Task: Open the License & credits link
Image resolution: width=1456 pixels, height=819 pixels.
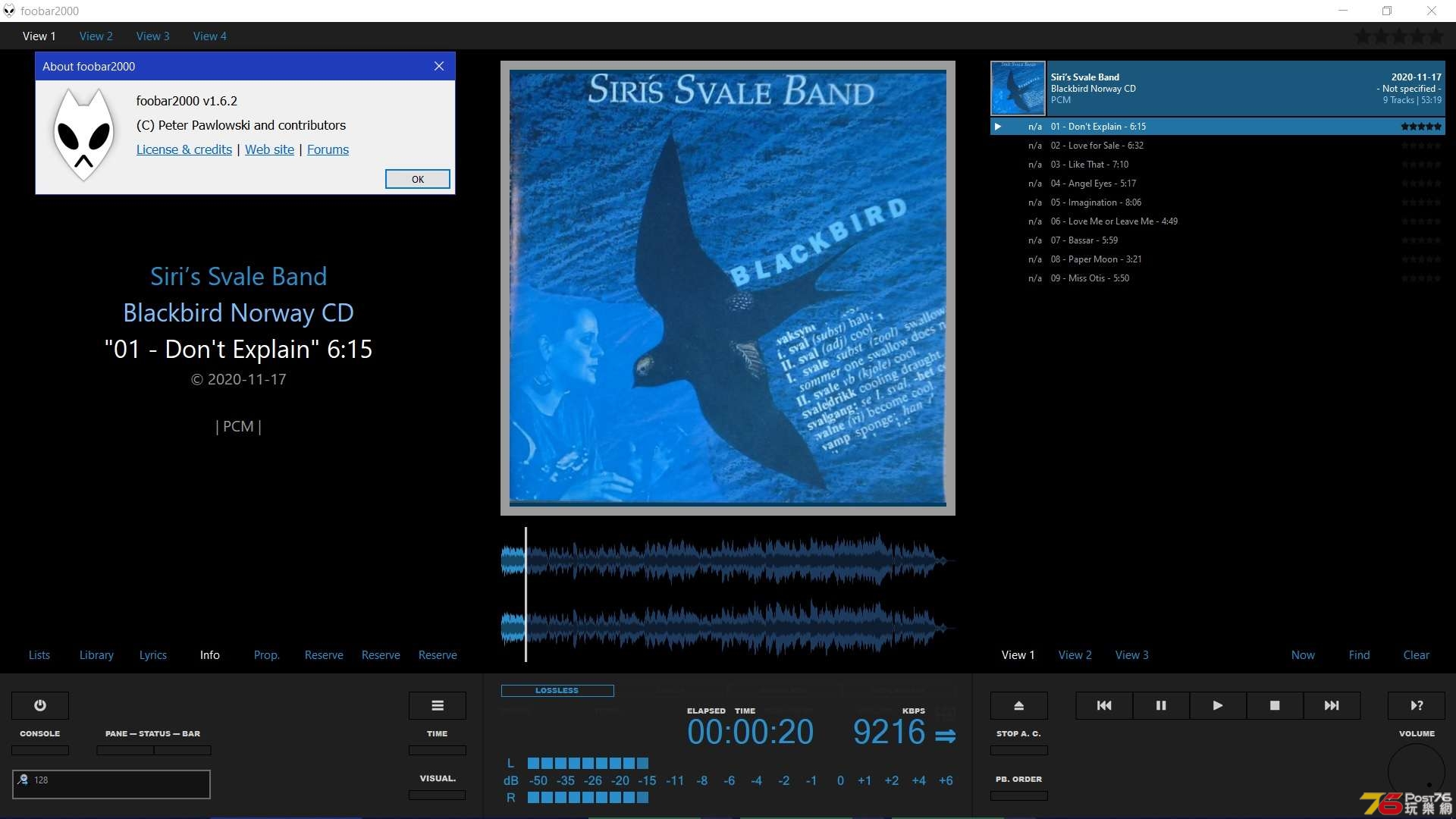Action: pos(184,149)
